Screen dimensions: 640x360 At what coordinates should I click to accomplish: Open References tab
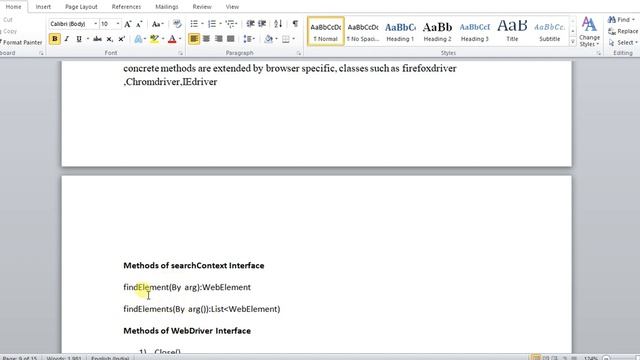point(126,7)
